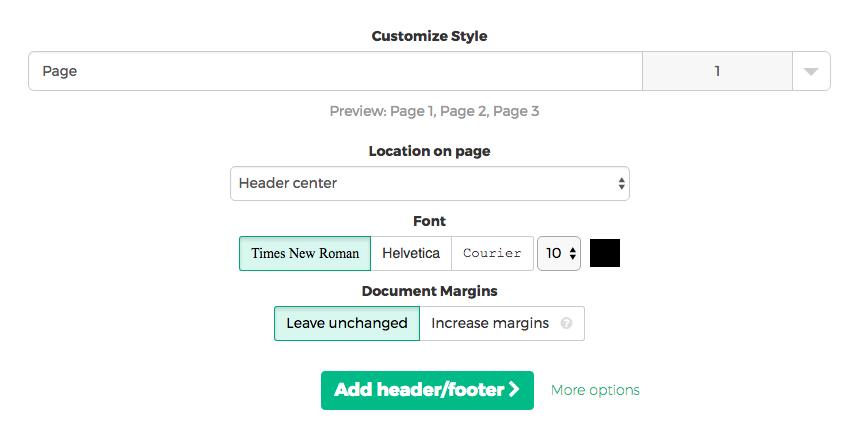The image size is (862, 427).
Task: Select Leave unchanged margins option
Action: [347, 324]
